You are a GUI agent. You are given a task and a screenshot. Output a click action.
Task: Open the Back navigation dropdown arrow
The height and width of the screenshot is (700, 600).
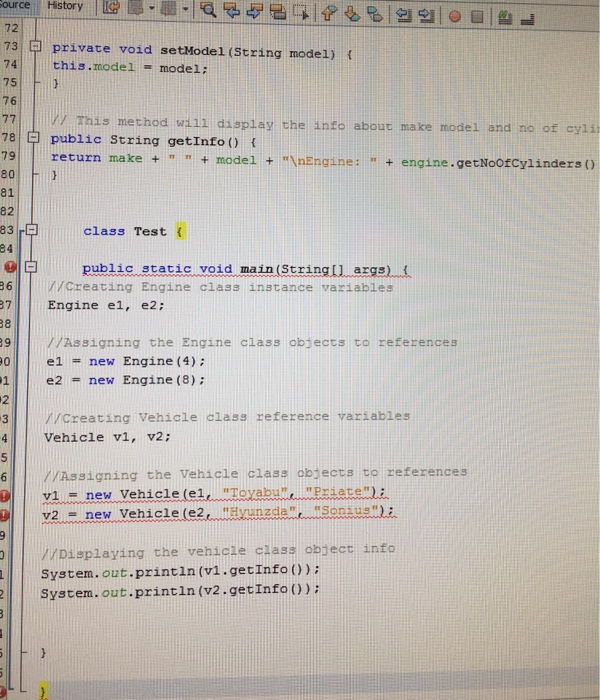[151, 8]
